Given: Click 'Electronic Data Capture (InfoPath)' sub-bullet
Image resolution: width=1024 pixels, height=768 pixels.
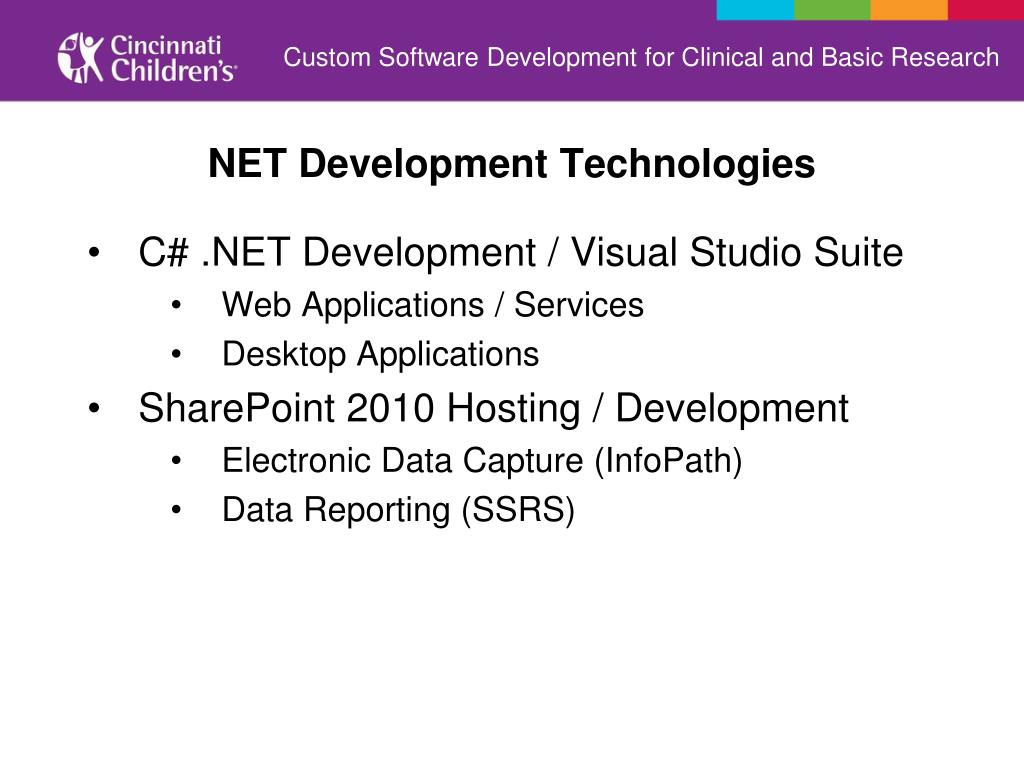Looking at the screenshot, I should click(x=482, y=461).
